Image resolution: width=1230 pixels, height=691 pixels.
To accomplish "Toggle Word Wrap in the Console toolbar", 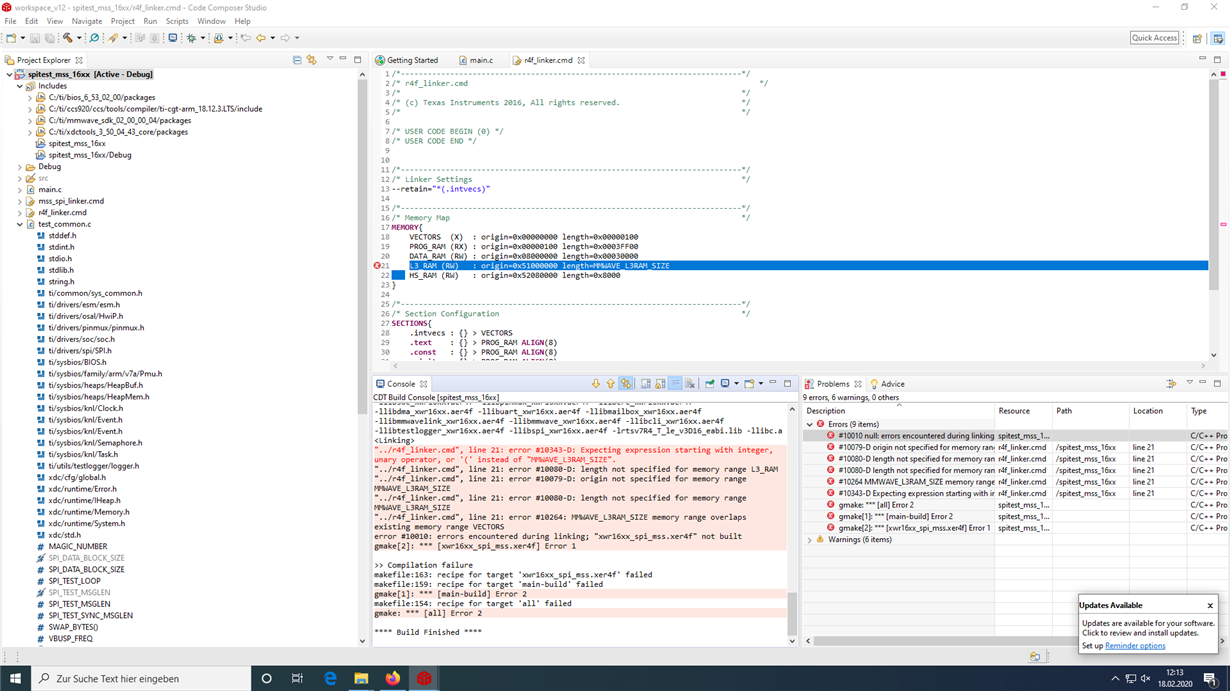I will [x=676, y=384].
